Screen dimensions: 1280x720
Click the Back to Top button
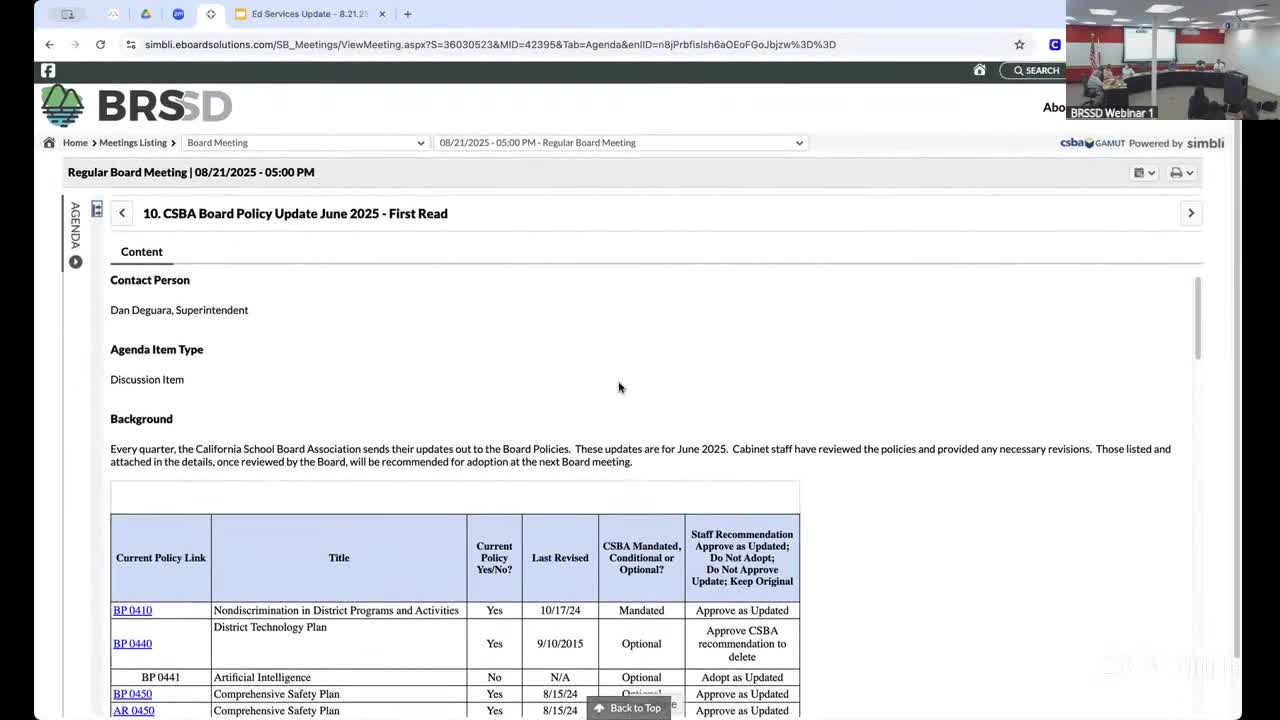(x=628, y=708)
